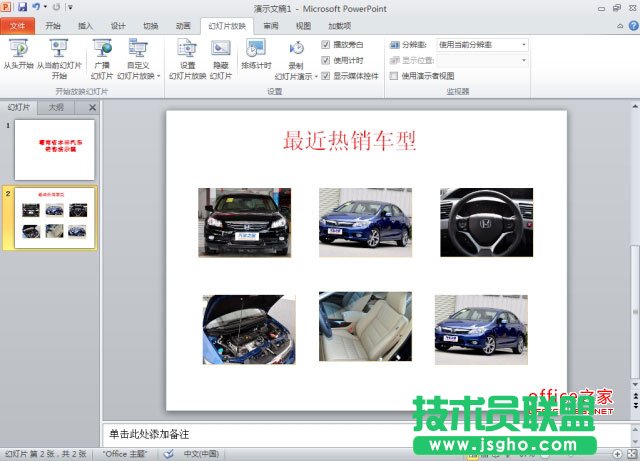
Task: Select the open engine hood picture
Action: tap(249, 330)
